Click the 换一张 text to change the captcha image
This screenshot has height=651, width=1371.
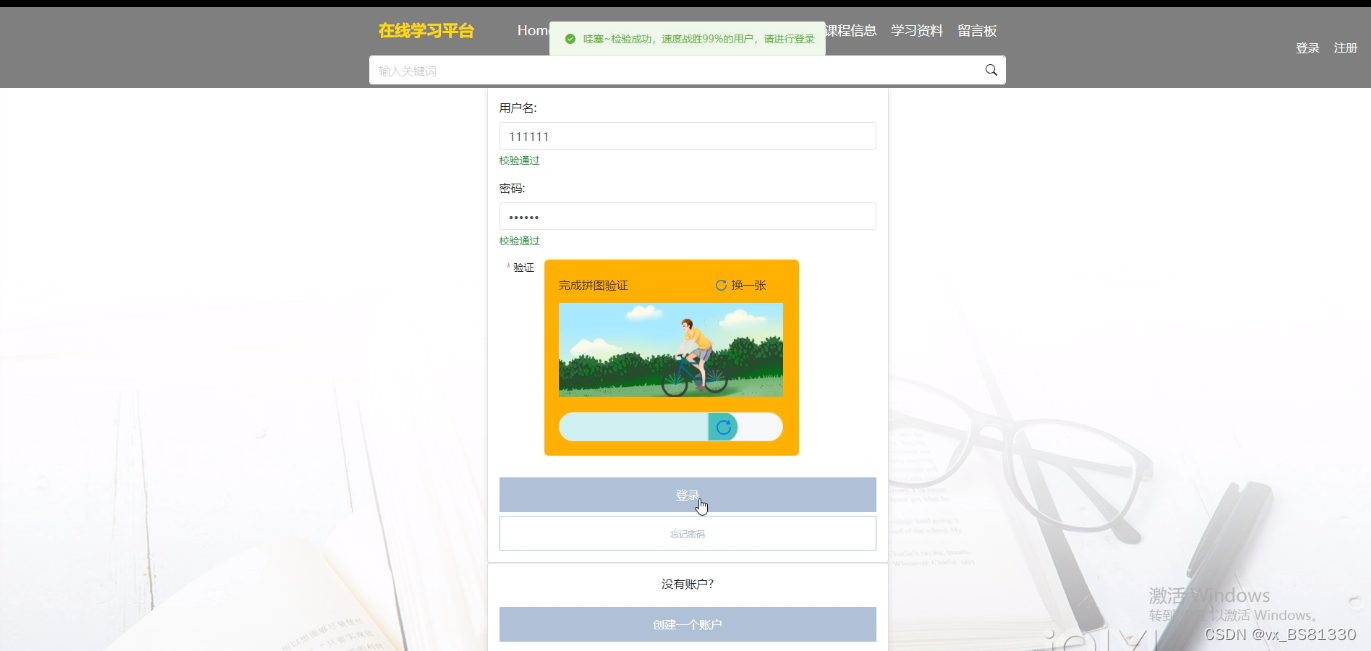click(749, 286)
